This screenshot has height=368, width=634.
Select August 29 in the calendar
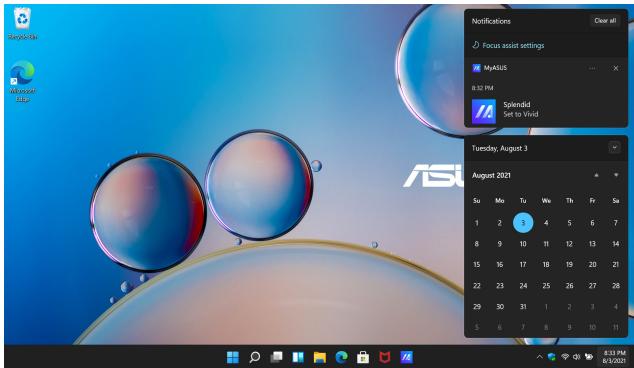click(x=477, y=307)
